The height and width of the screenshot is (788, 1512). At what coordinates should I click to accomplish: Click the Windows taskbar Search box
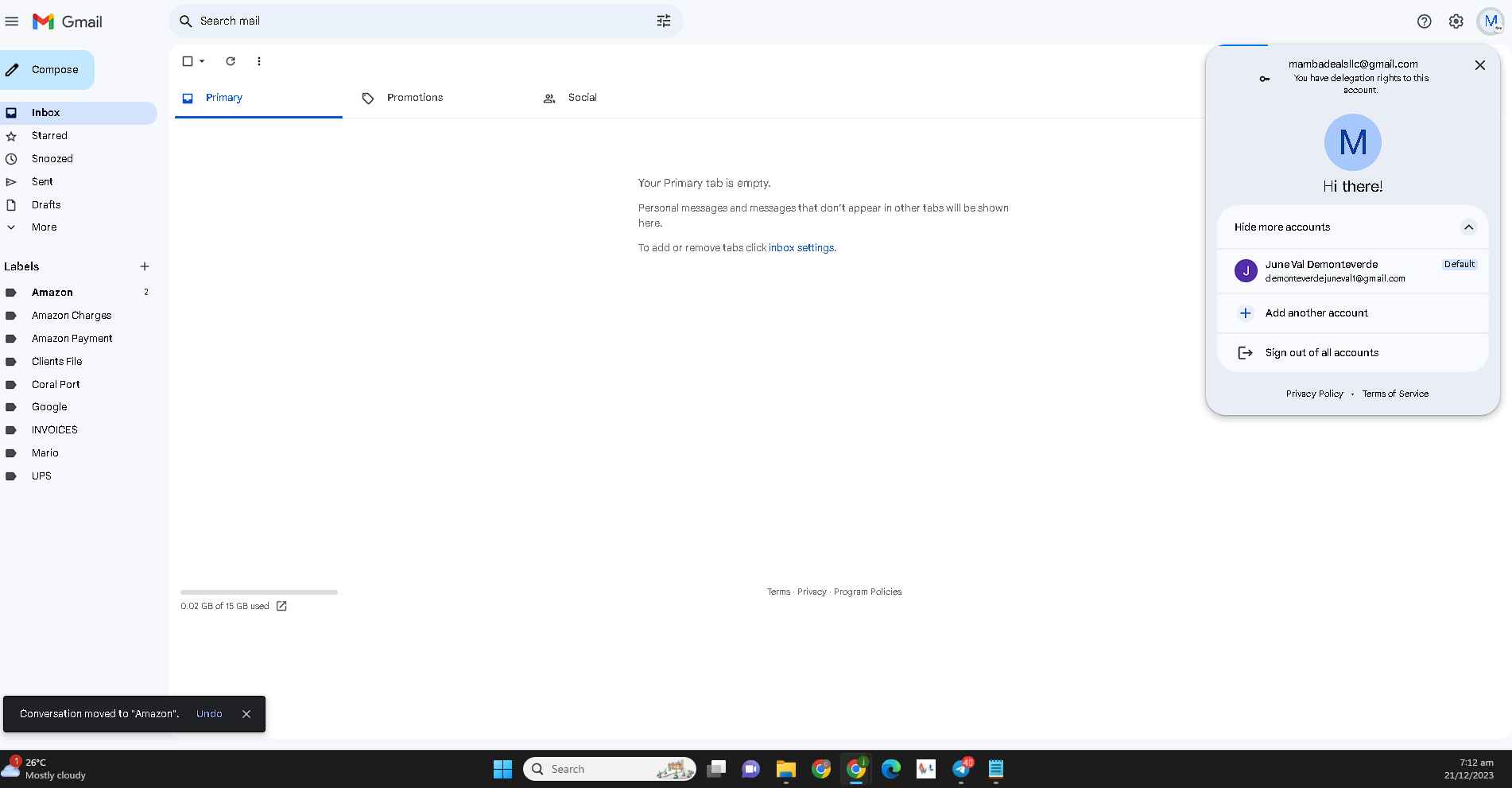[x=610, y=769]
